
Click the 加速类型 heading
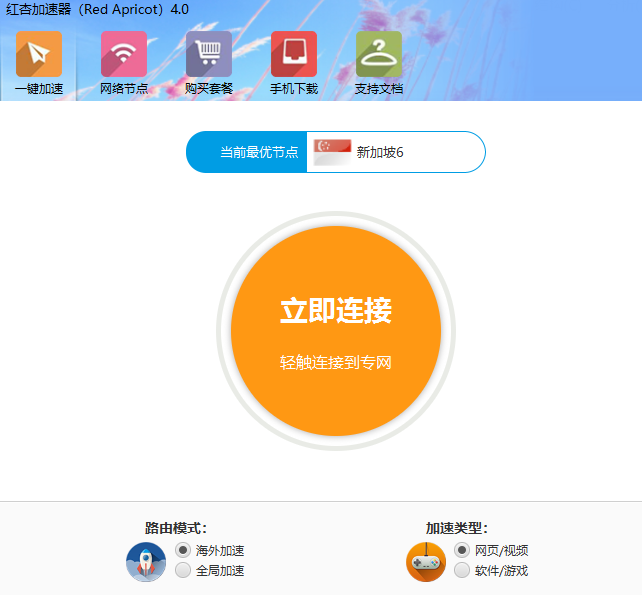pyautogui.click(x=457, y=529)
